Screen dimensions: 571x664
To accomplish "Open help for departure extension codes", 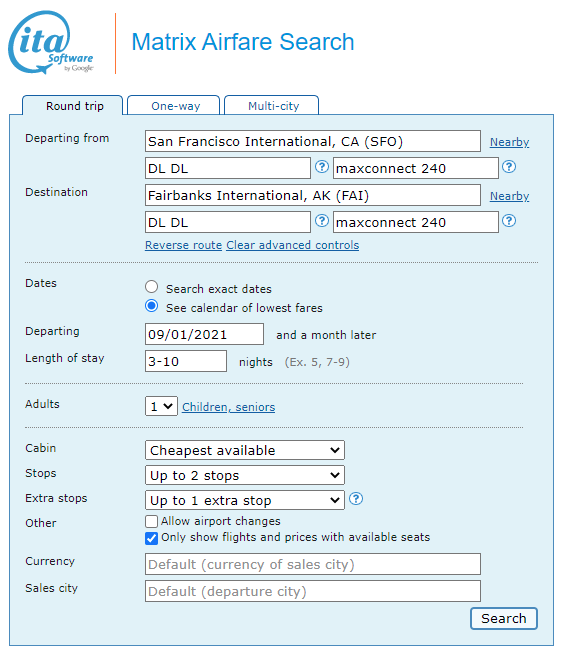I will (x=509, y=167).
